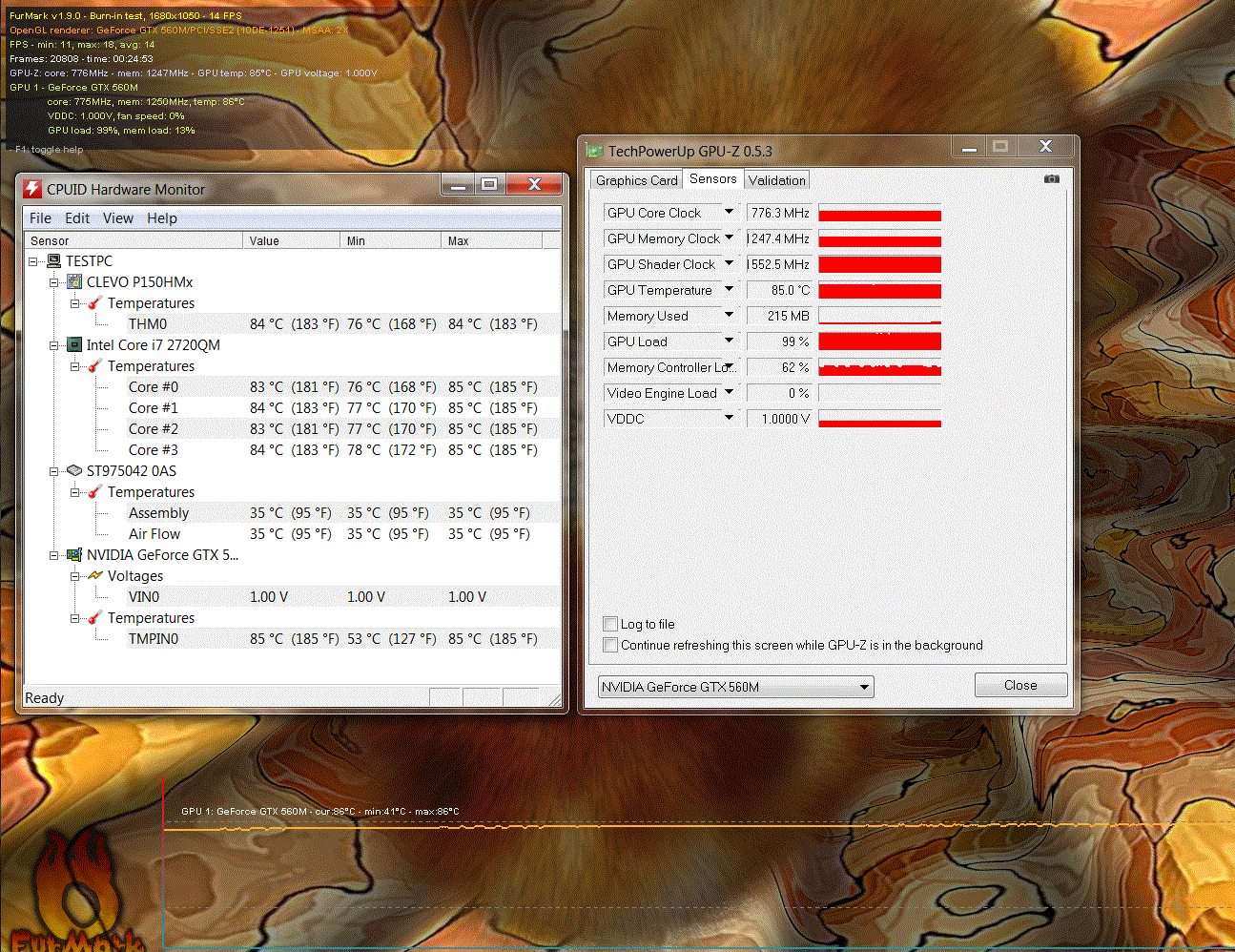Viewport: 1235px width, 952px height.
Task: Click the Min column header
Action: click(x=391, y=241)
